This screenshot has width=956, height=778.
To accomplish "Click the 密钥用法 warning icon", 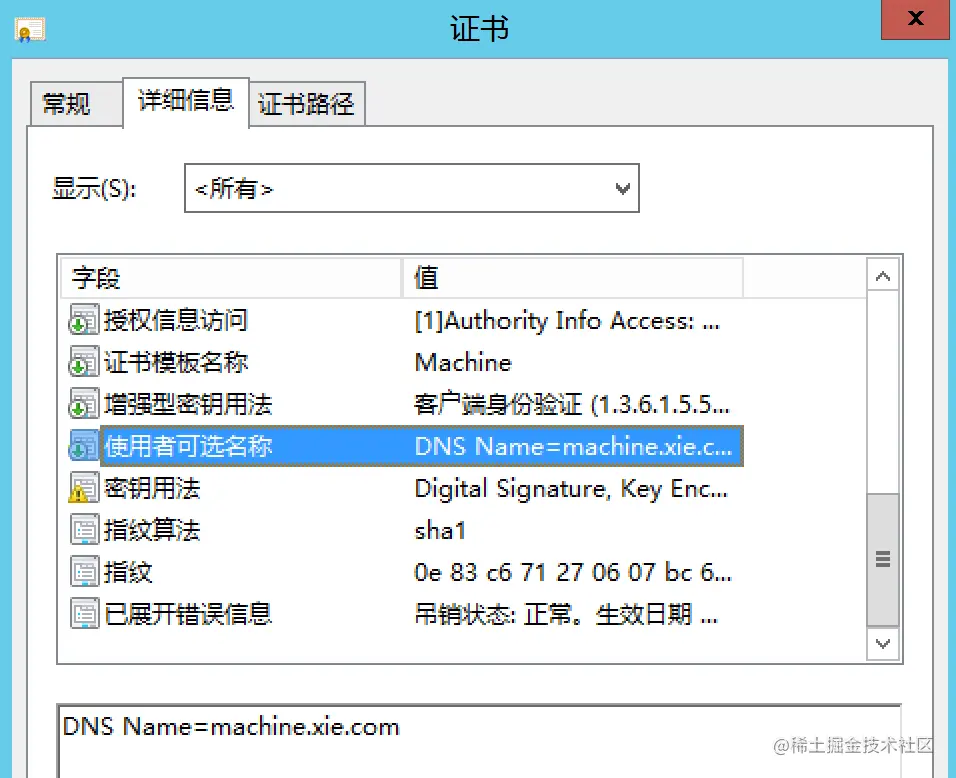I will click(x=84, y=488).
